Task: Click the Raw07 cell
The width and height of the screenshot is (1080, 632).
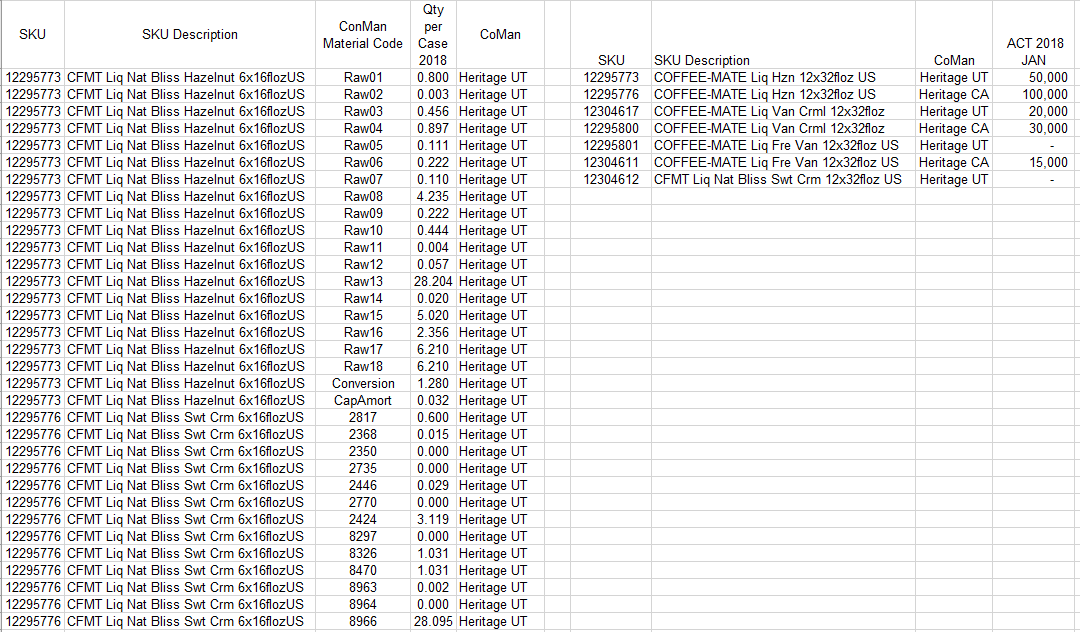Action: click(363, 179)
